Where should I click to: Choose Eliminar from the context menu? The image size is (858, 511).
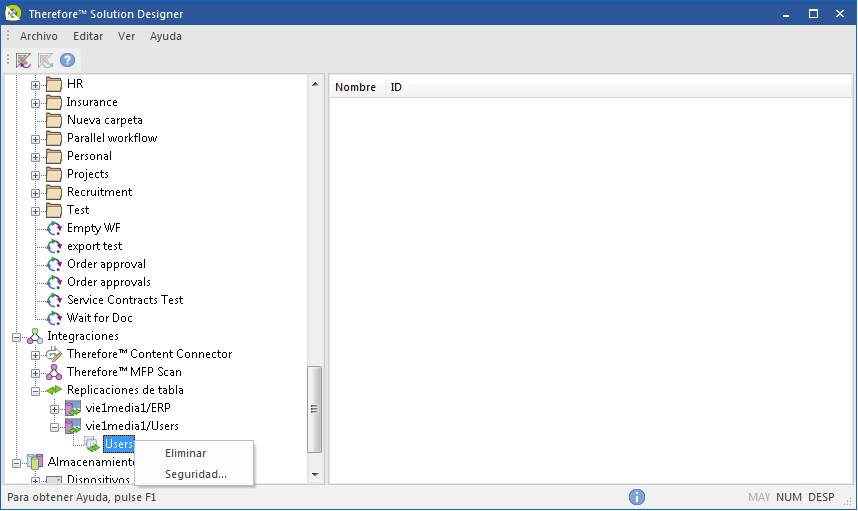[185, 453]
